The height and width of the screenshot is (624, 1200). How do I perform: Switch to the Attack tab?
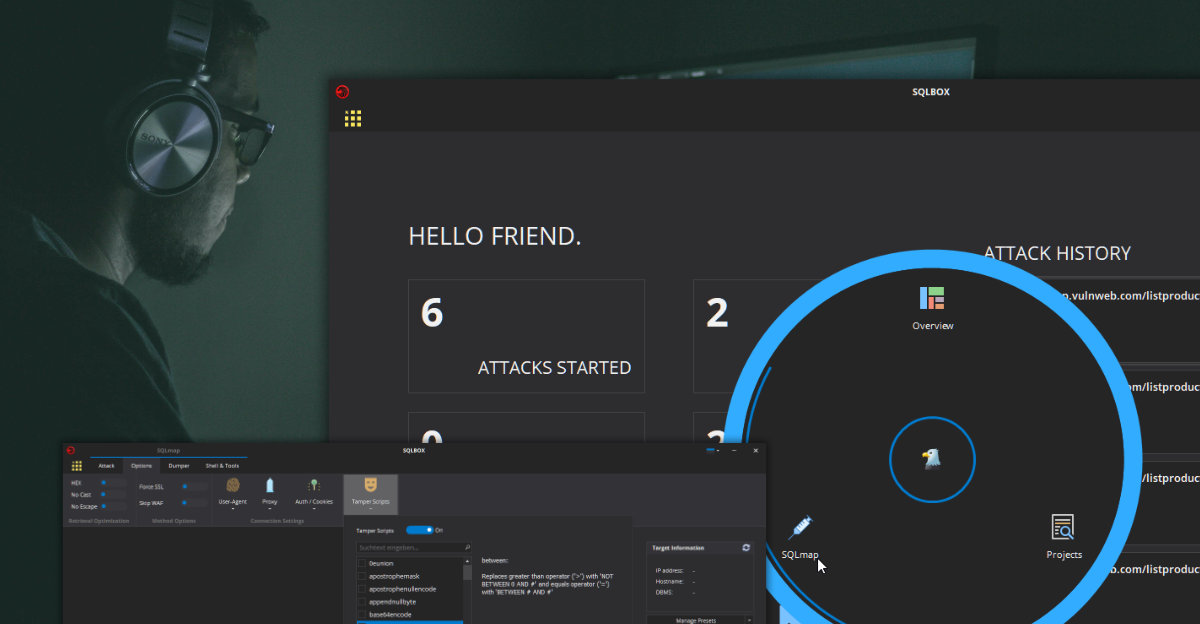[x=106, y=466]
